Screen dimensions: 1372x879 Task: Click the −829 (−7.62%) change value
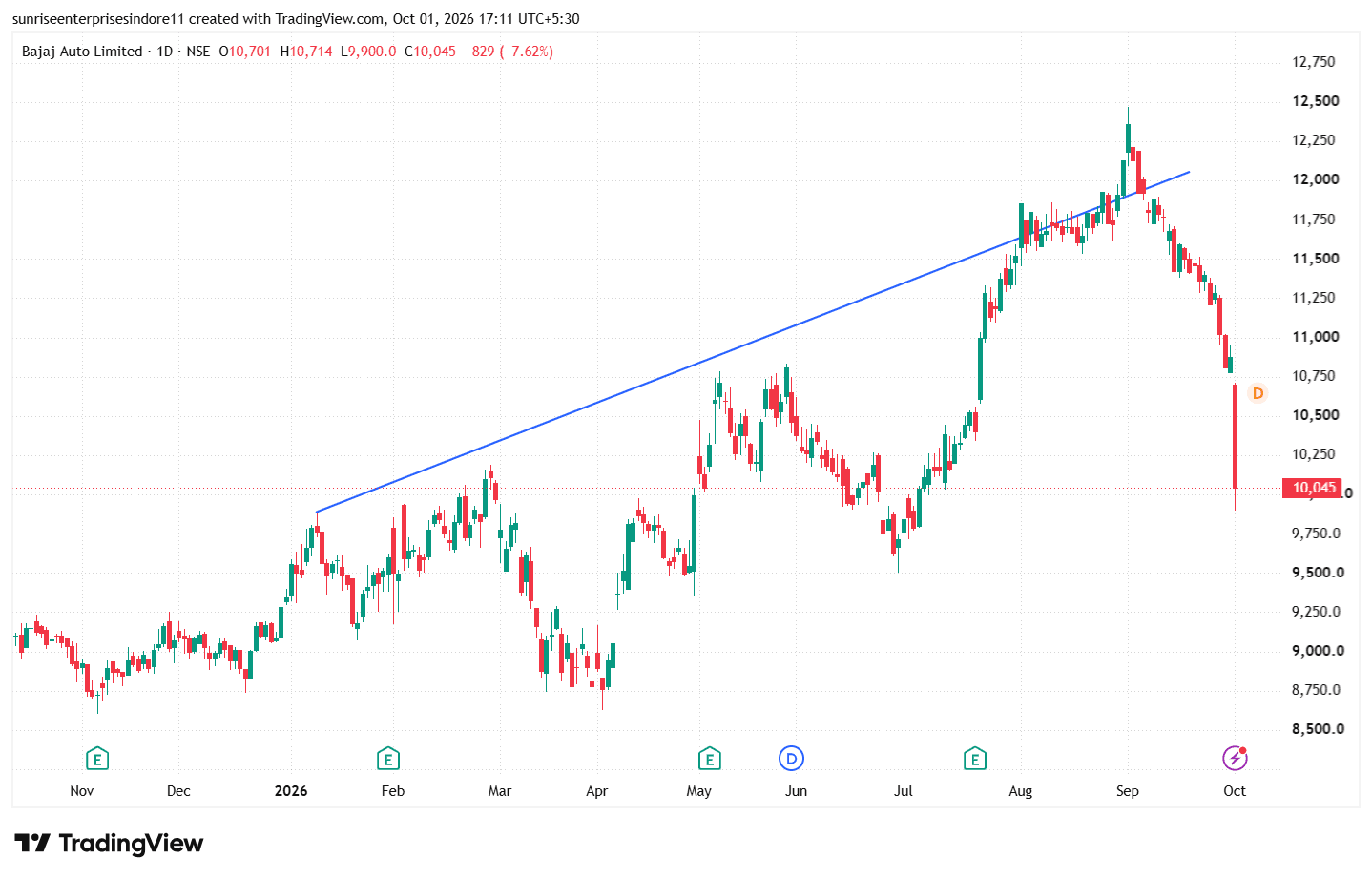point(509,52)
